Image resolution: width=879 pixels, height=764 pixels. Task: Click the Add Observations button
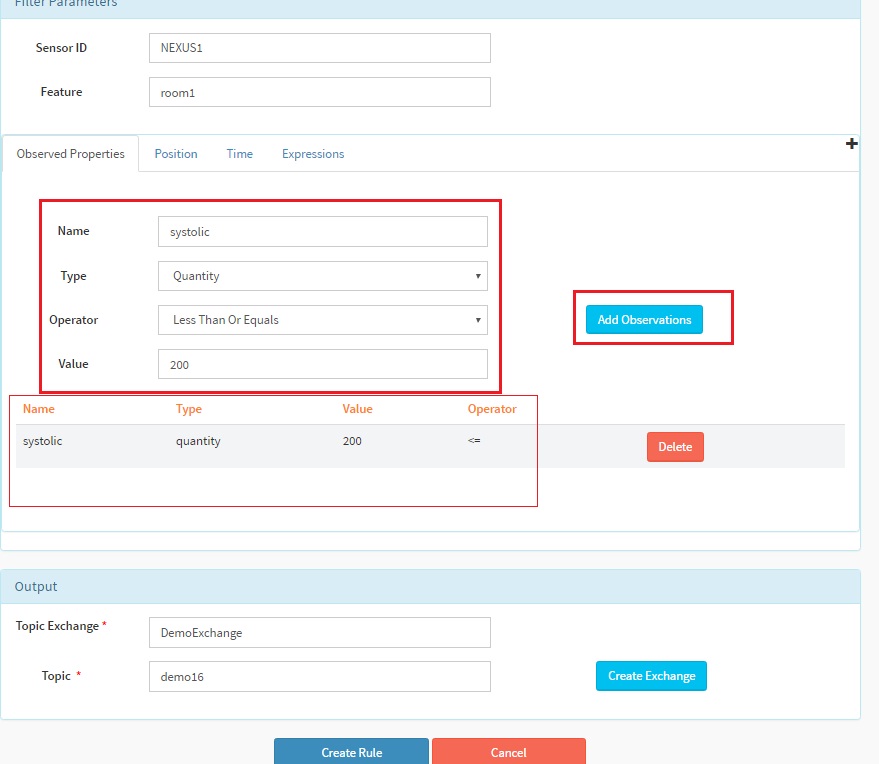[x=644, y=320]
